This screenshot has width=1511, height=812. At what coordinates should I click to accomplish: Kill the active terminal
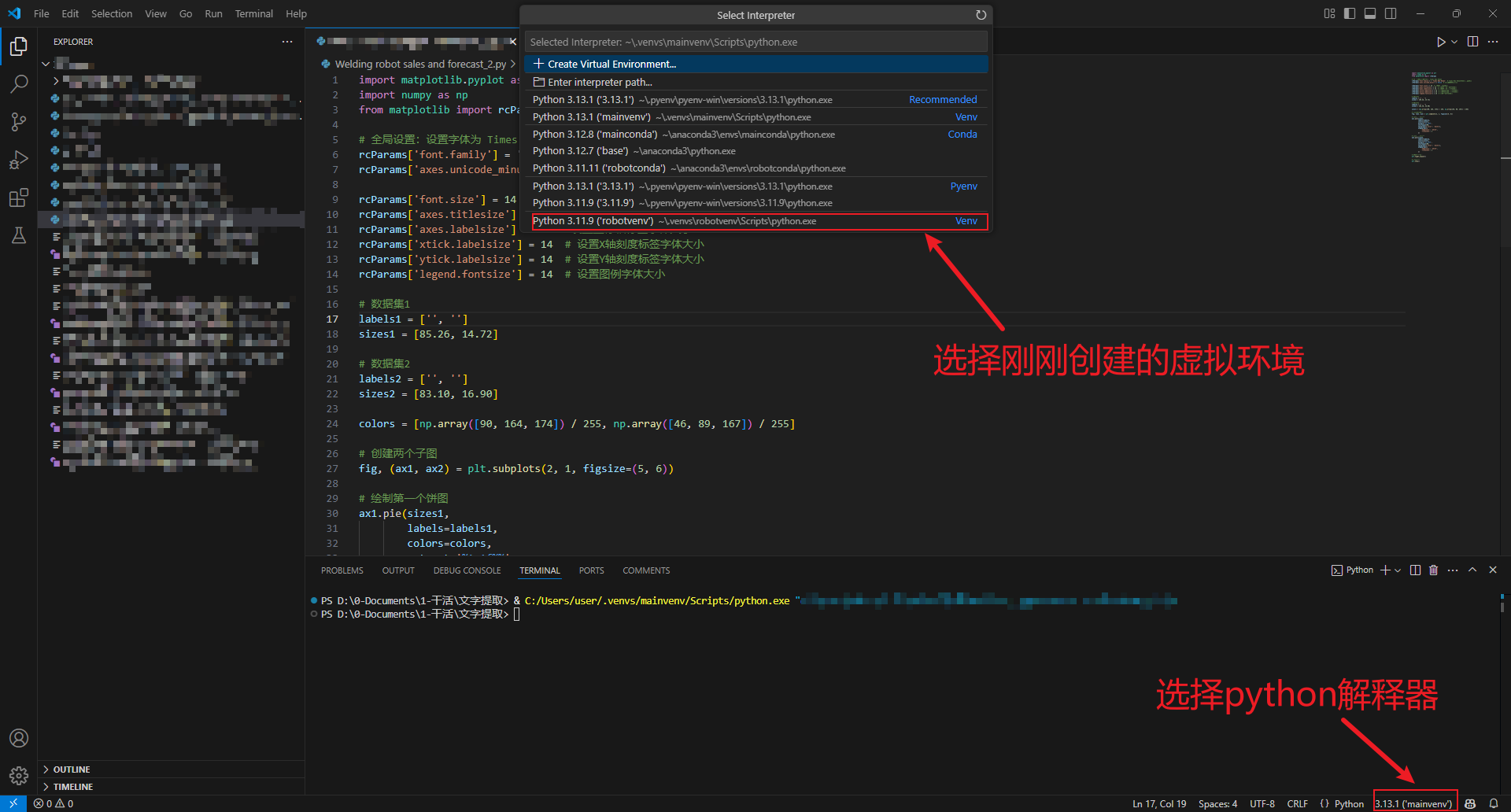[1433, 570]
